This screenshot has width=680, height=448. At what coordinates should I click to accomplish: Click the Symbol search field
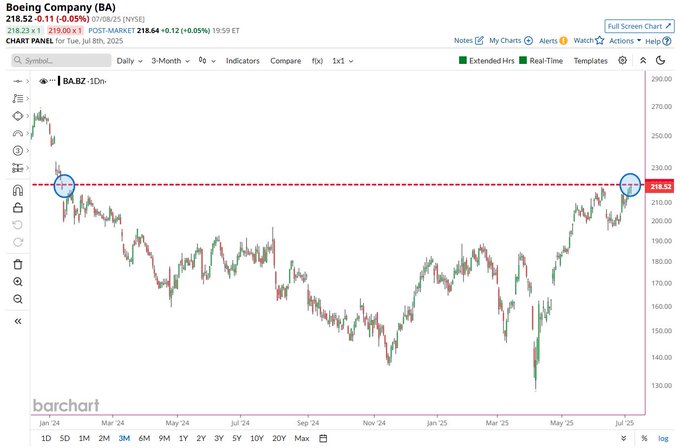tap(61, 60)
